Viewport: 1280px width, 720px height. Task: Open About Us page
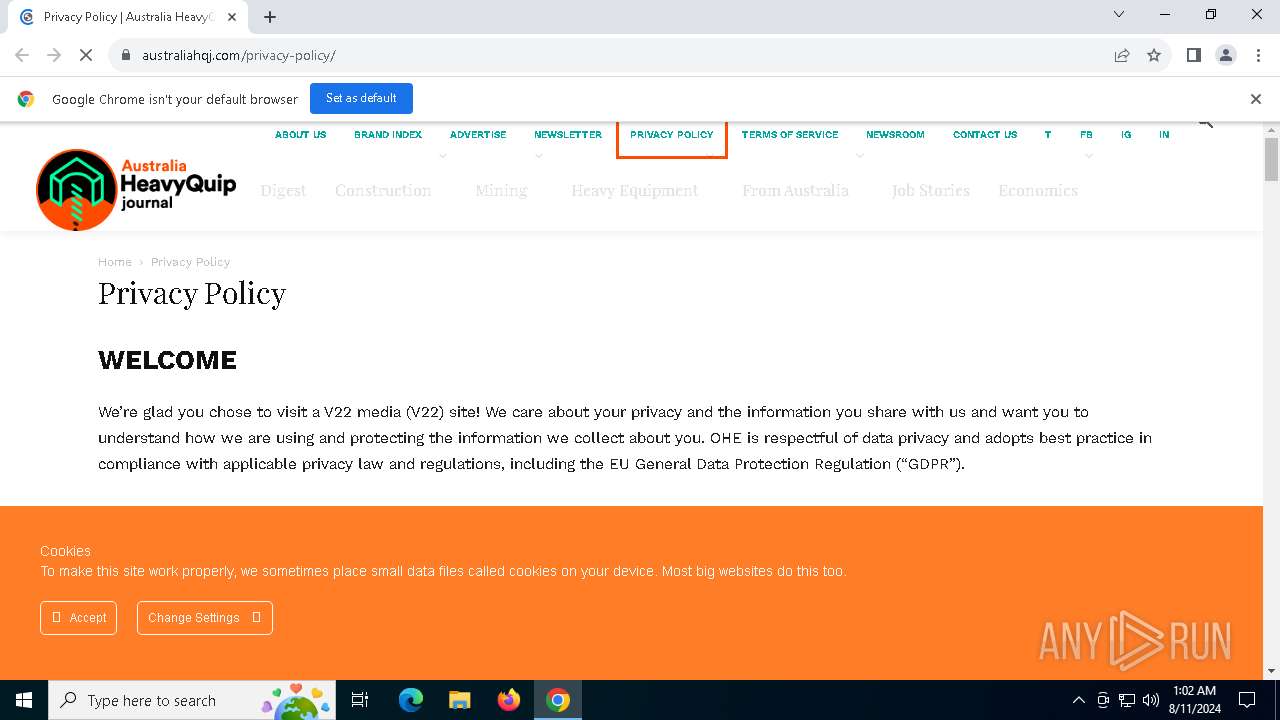click(301, 134)
